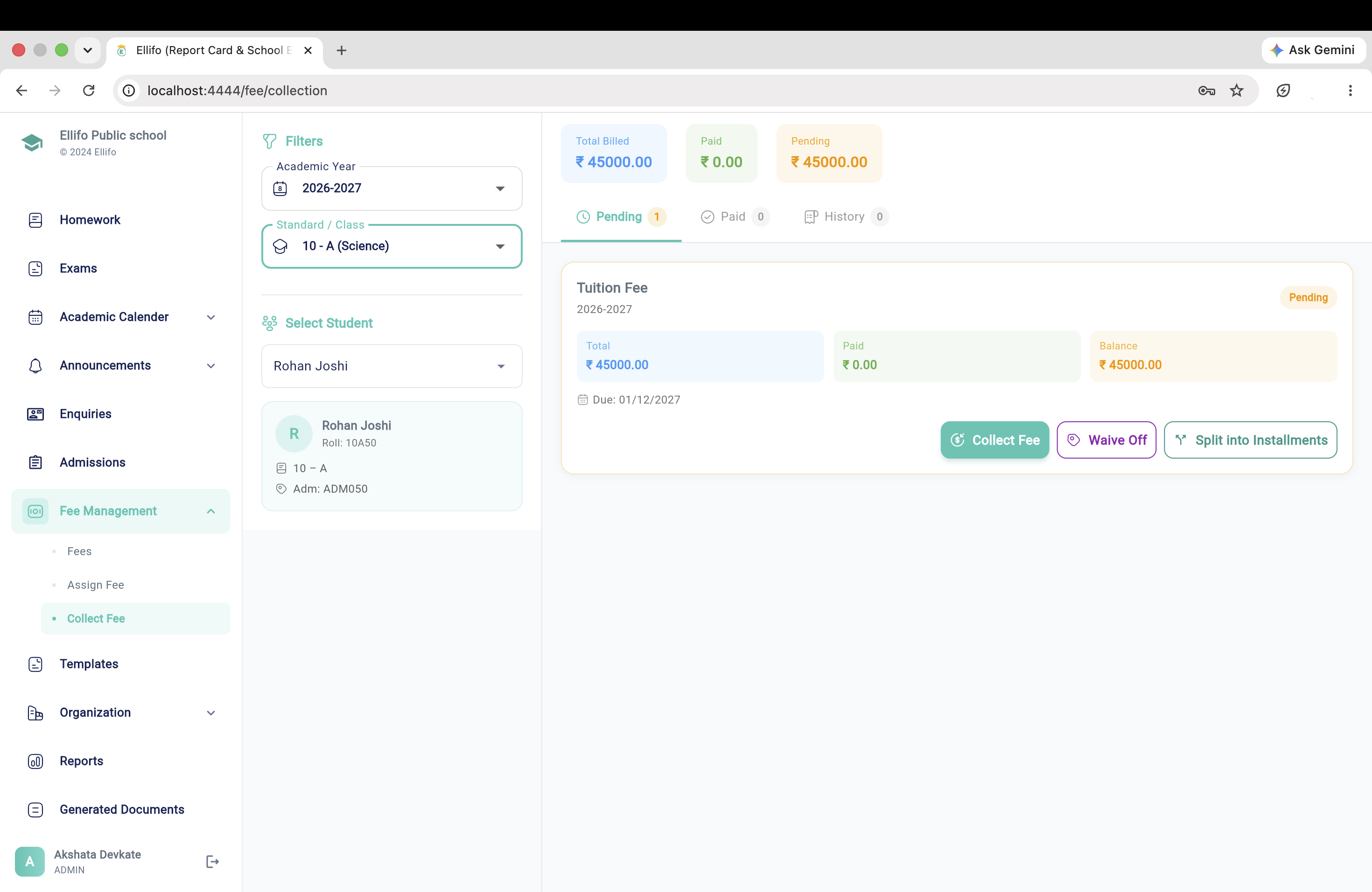This screenshot has width=1372, height=892.
Task: Click the Exams sidebar icon
Action: coord(35,268)
